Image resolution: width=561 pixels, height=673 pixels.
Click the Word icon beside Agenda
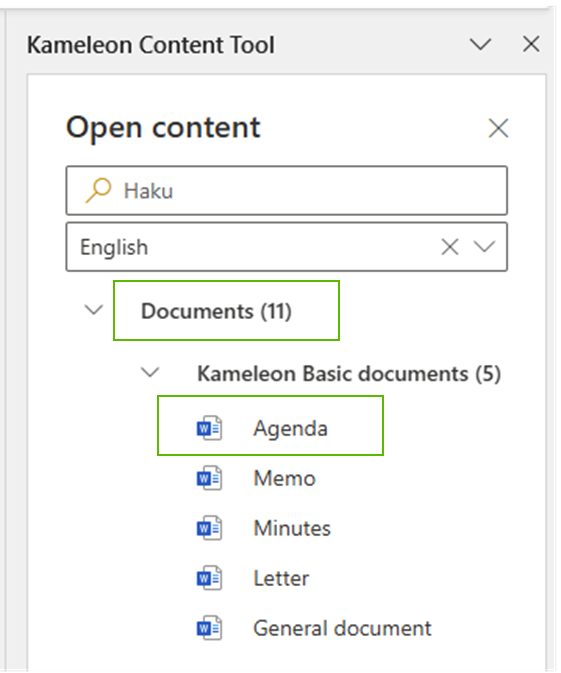(x=209, y=428)
